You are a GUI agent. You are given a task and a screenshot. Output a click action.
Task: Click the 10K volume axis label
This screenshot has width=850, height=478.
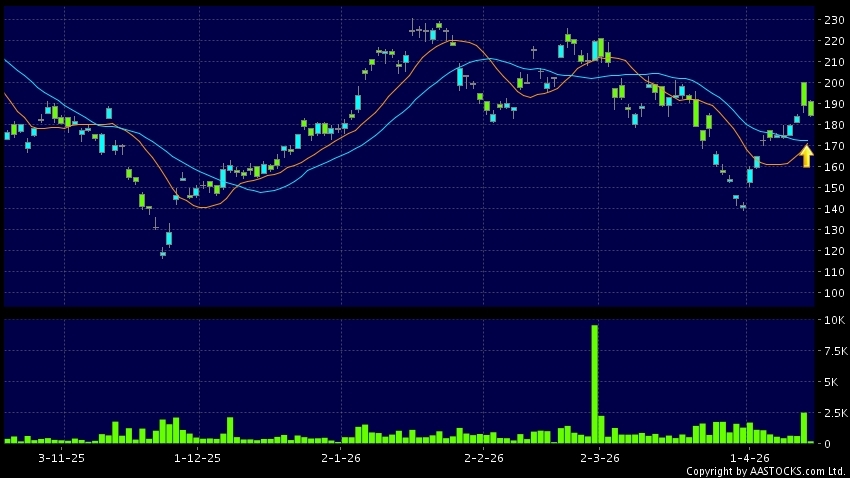834,321
